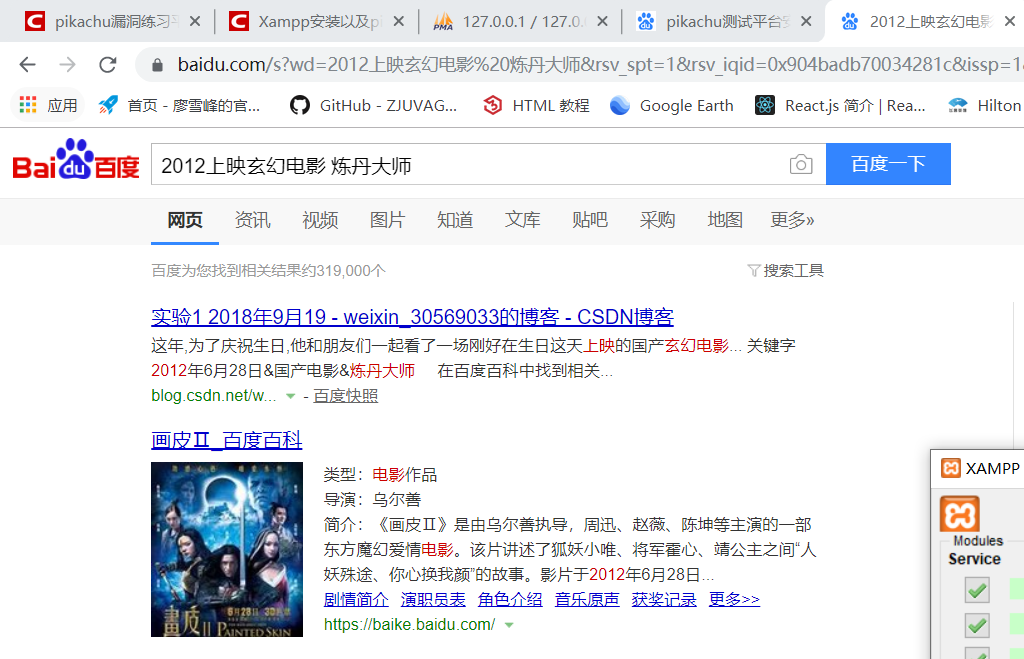
Task: Open CSDN博客 实验1 search result
Action: (x=412, y=317)
